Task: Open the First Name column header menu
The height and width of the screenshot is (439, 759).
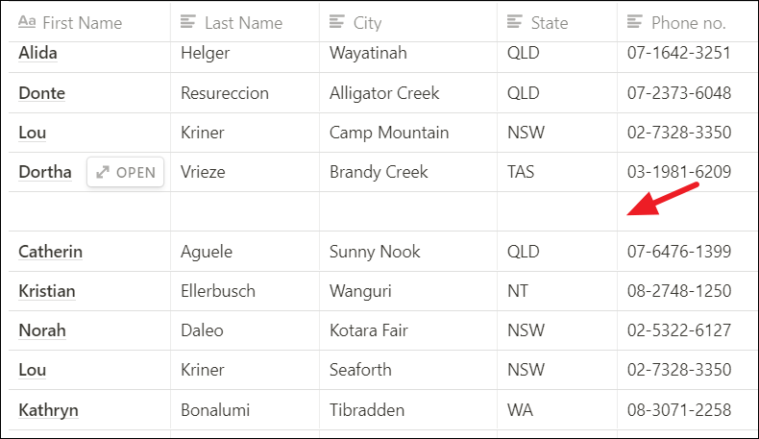Action: pyautogui.click(x=90, y=22)
